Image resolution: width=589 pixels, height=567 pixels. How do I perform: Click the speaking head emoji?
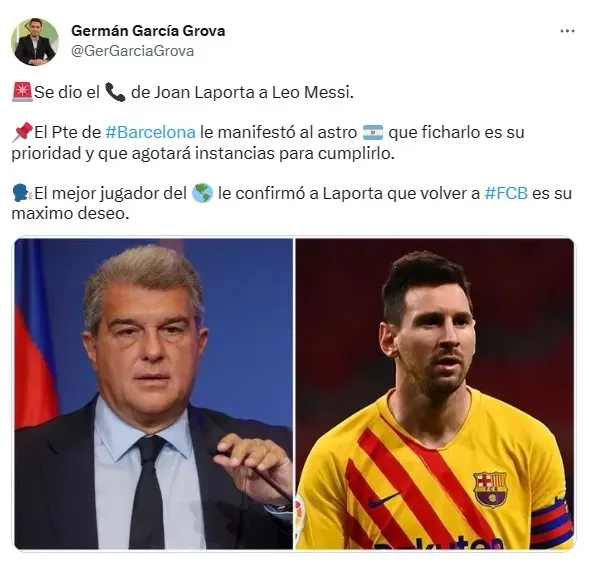click(22, 194)
